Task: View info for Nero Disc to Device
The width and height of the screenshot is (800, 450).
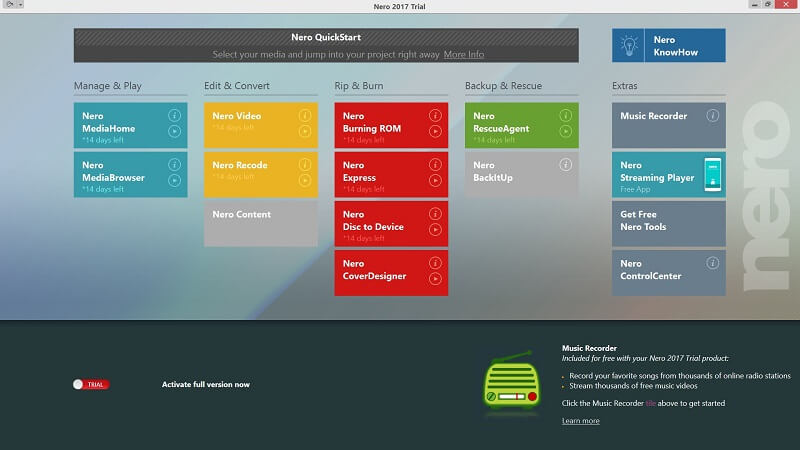Action: [435, 214]
